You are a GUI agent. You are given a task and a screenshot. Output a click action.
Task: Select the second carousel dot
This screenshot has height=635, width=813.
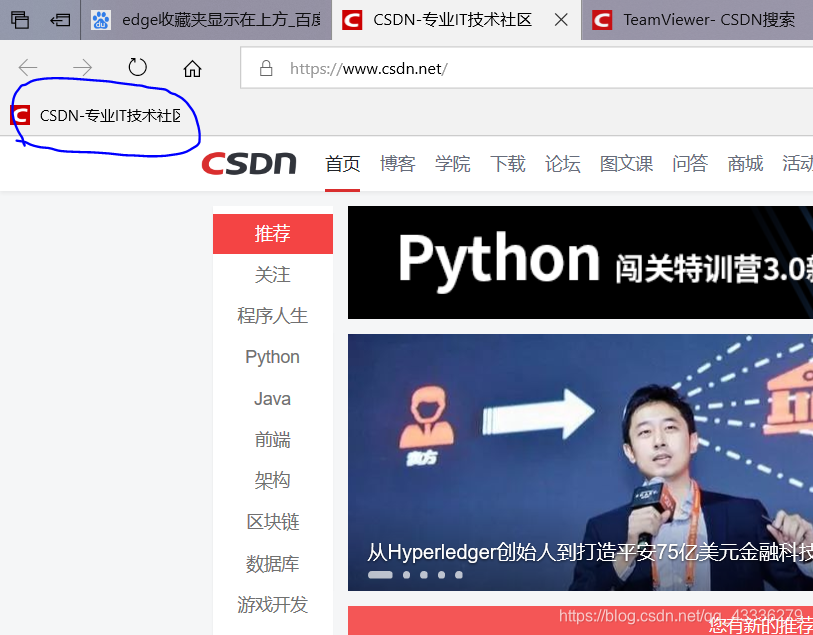[x=406, y=575]
